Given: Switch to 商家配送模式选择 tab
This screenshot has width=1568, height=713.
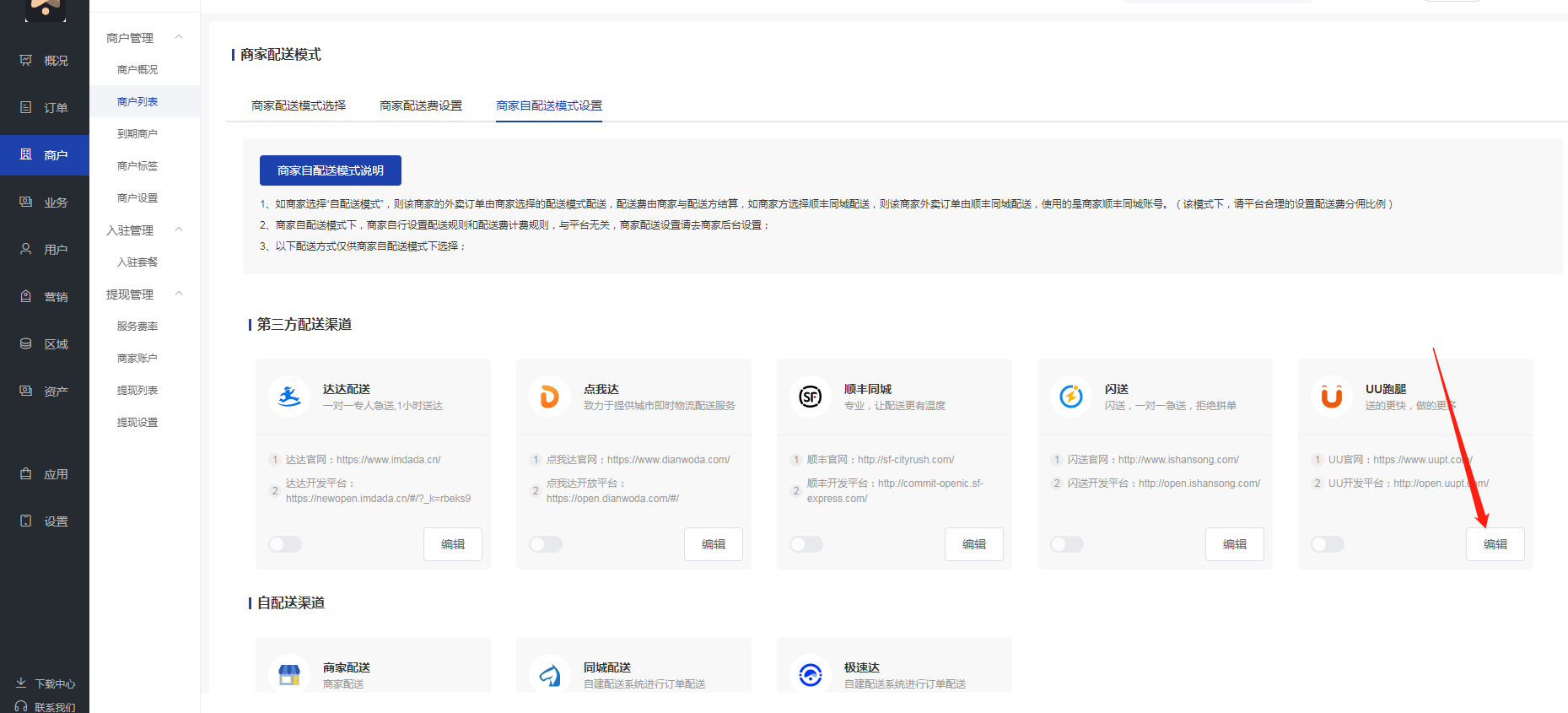Looking at the screenshot, I should [x=299, y=105].
